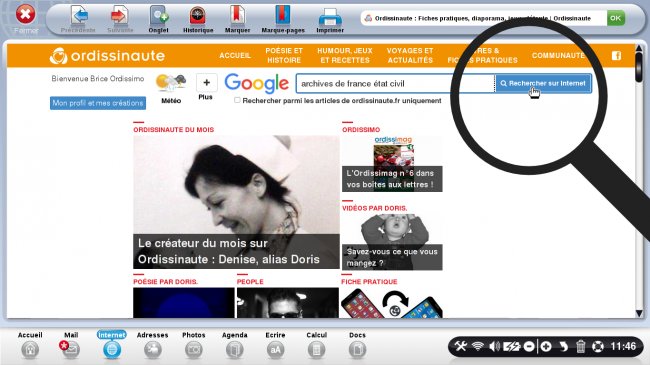Open the HUMOUR, JEUX ET RECETTES menu
The width and height of the screenshot is (650, 365).
point(345,55)
